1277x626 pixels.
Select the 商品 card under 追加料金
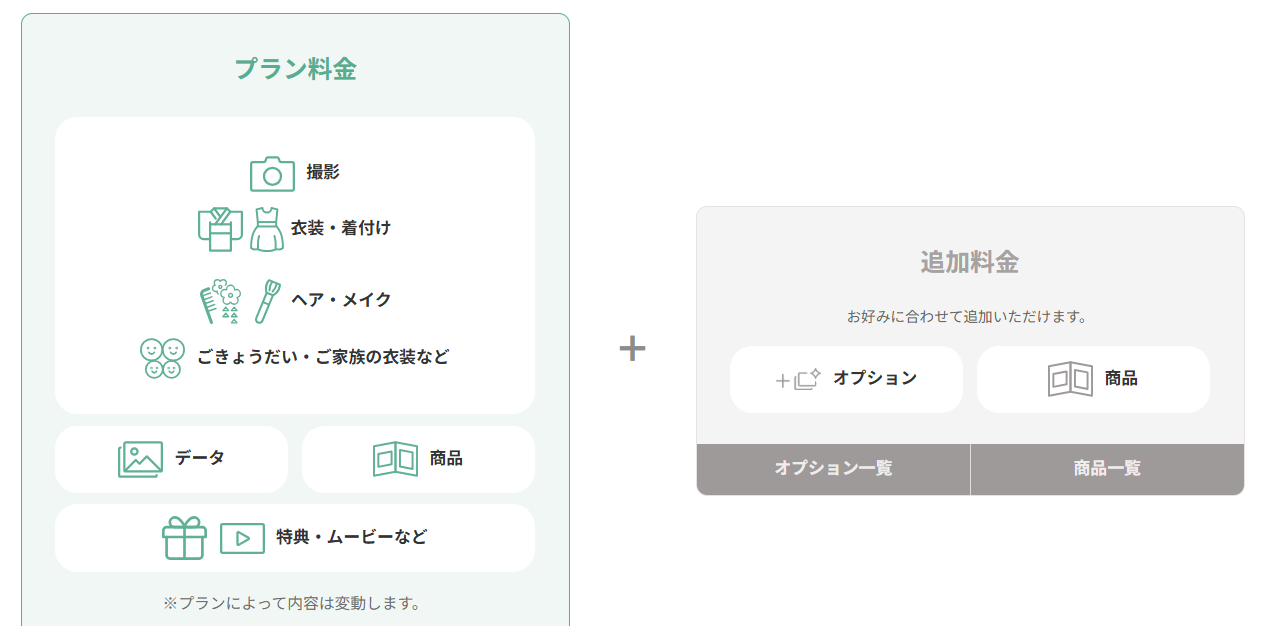pos(1093,379)
